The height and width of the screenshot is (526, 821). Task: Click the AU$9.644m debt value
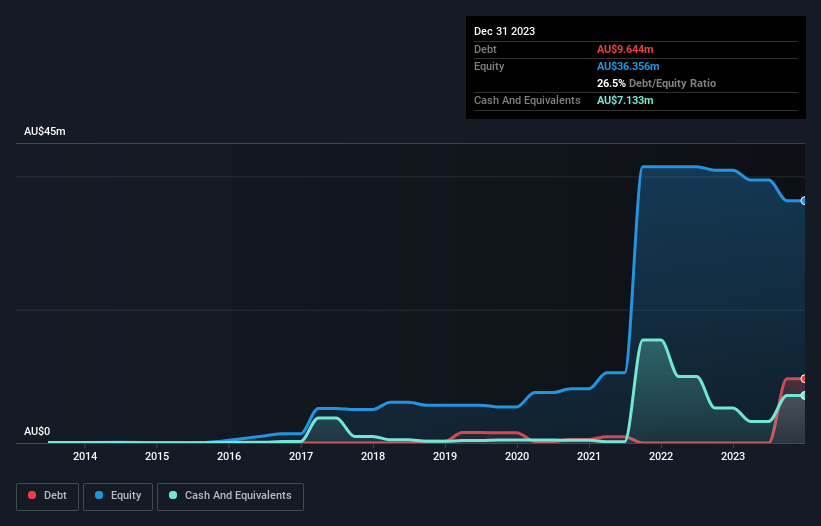tap(625, 49)
